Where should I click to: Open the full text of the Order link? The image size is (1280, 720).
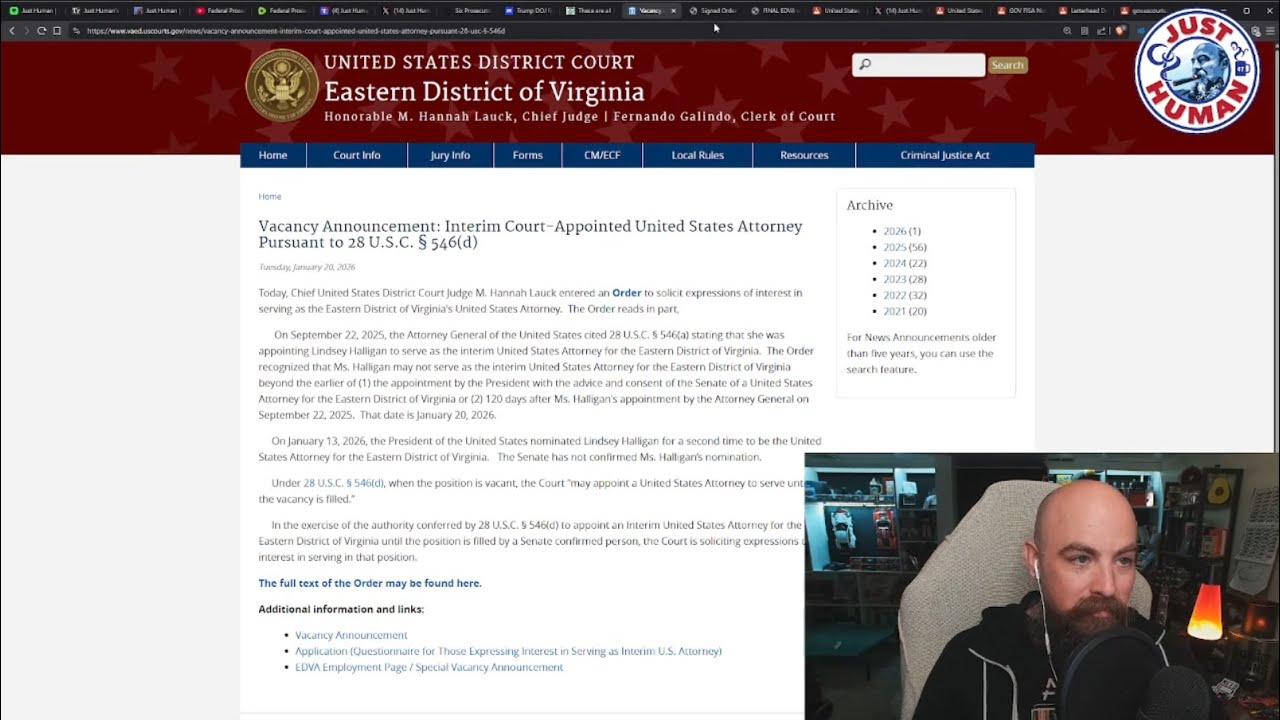[x=370, y=583]
